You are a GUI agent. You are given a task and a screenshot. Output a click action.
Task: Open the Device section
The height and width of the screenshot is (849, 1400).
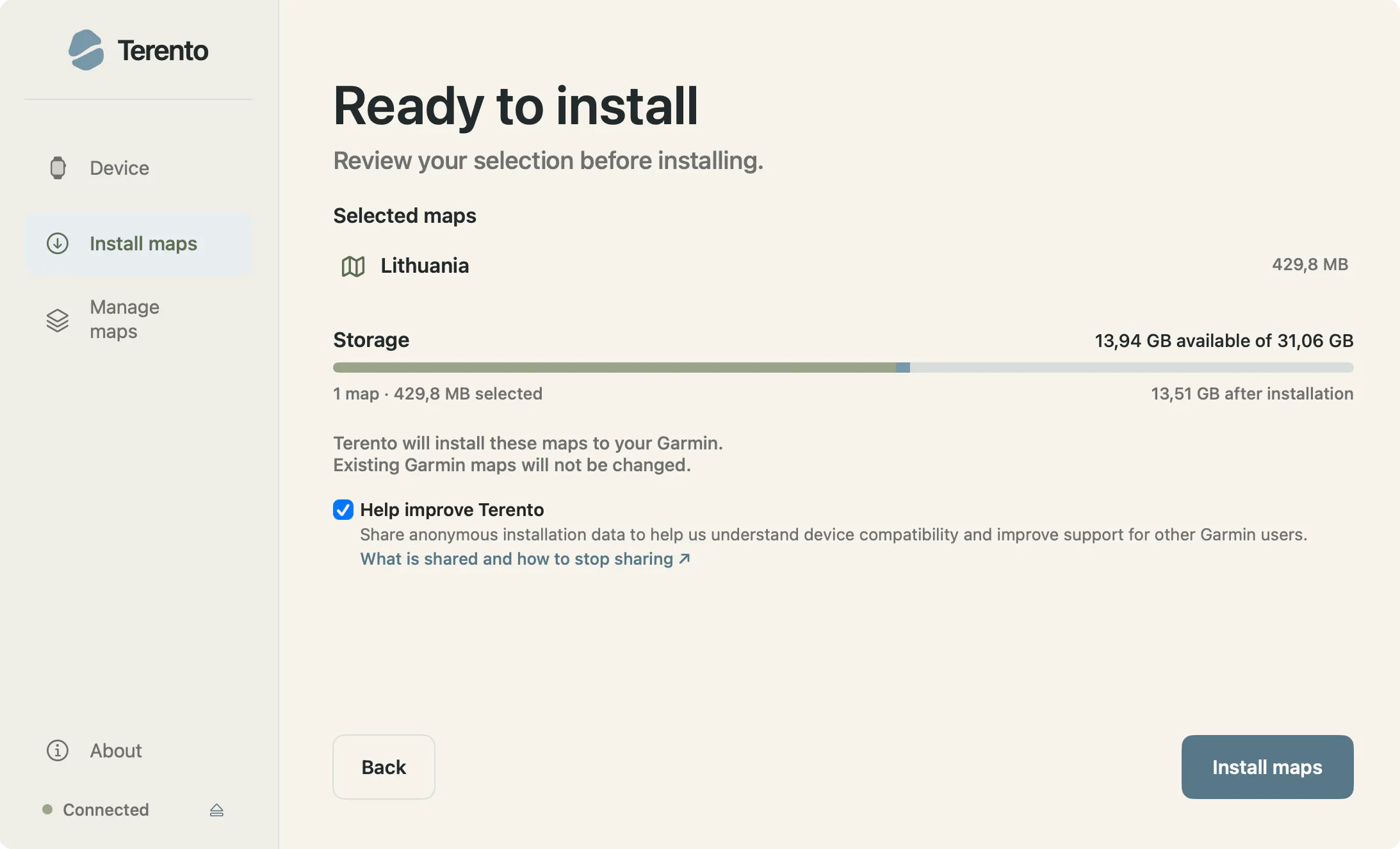tap(138, 168)
